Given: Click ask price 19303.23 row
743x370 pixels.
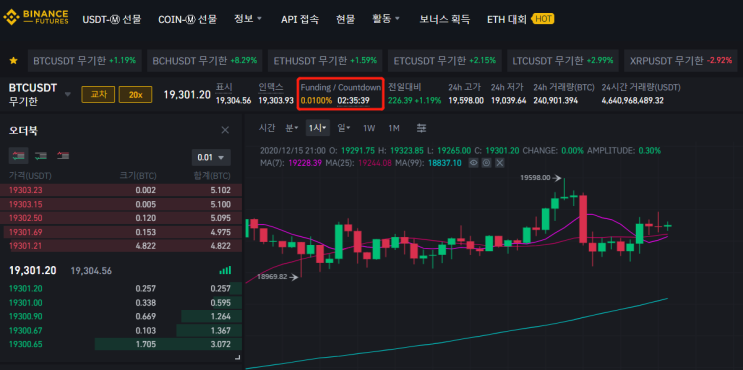Looking at the screenshot, I should [121, 190].
